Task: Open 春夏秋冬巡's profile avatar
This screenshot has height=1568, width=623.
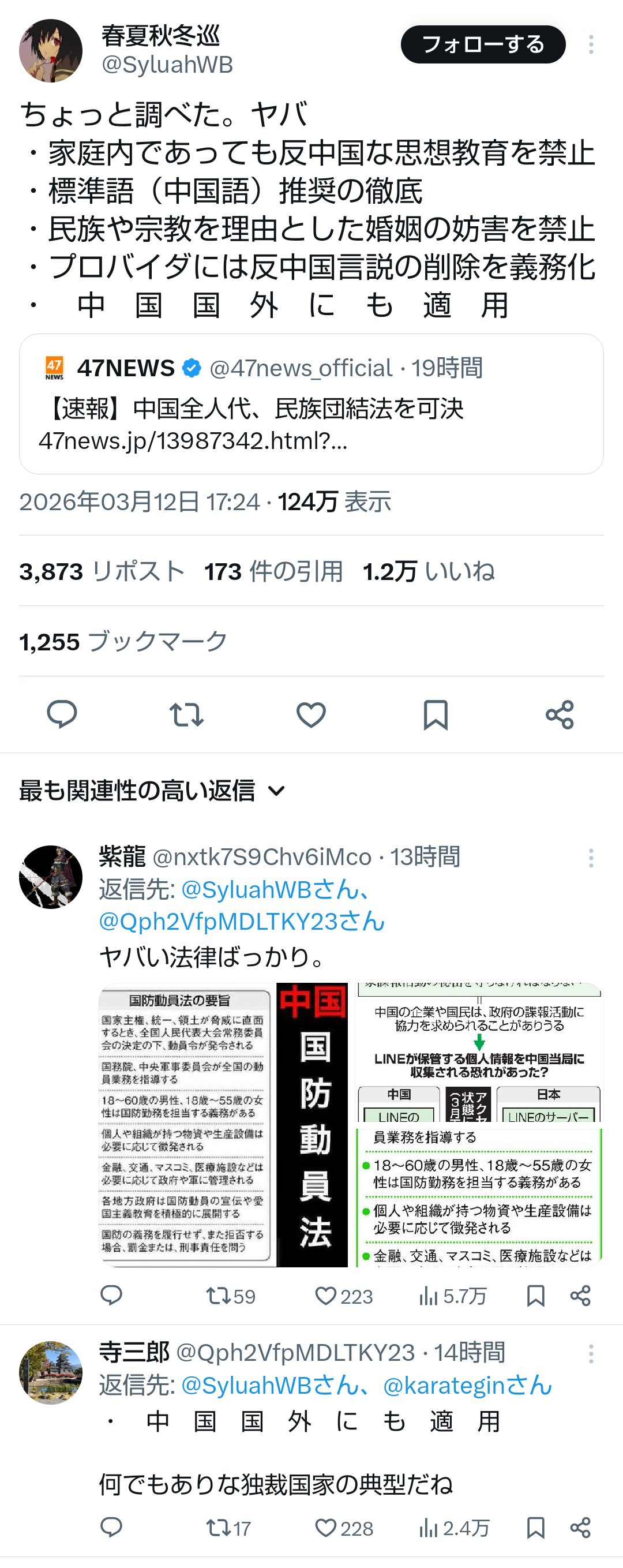Action: [51, 51]
